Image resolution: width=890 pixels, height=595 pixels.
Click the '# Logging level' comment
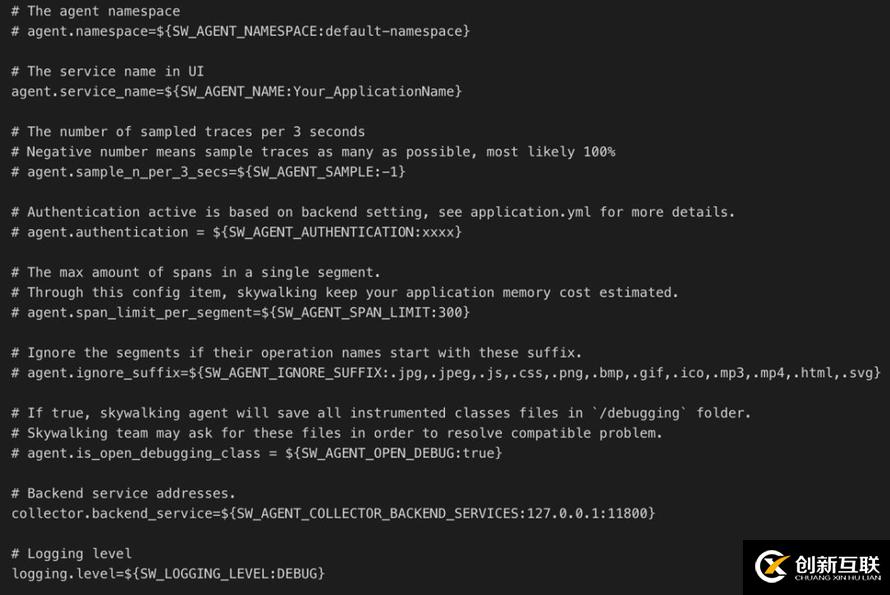point(71,553)
